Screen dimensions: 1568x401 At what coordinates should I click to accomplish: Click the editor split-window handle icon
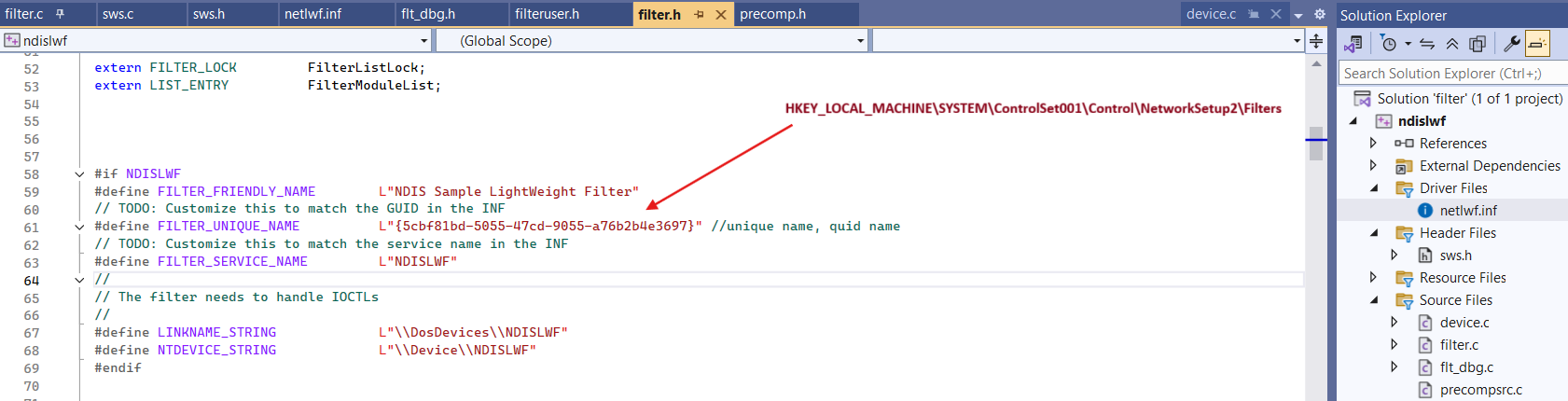(x=1316, y=40)
